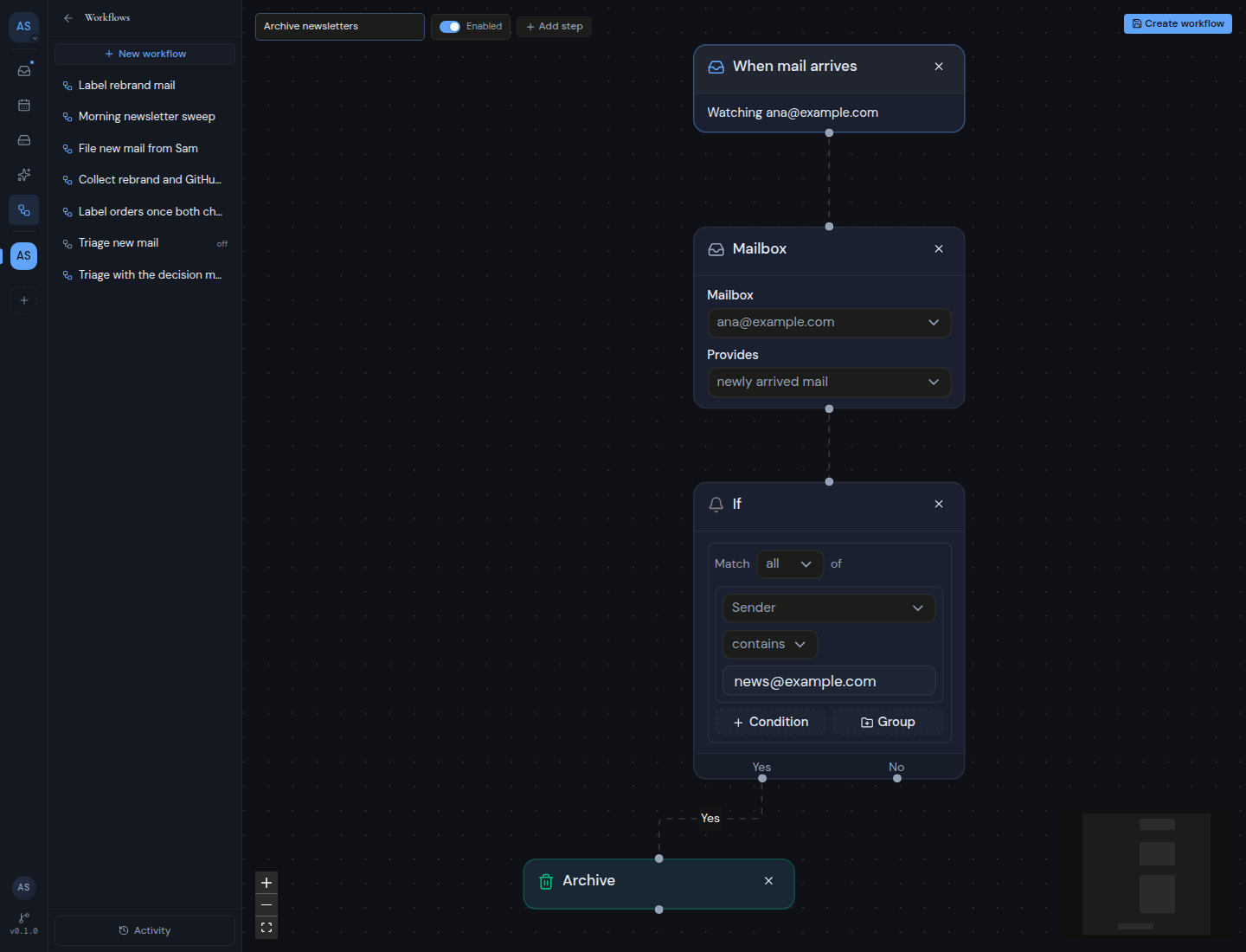Zoom in on the canvas
This screenshot has height=952, width=1246.
point(267,883)
